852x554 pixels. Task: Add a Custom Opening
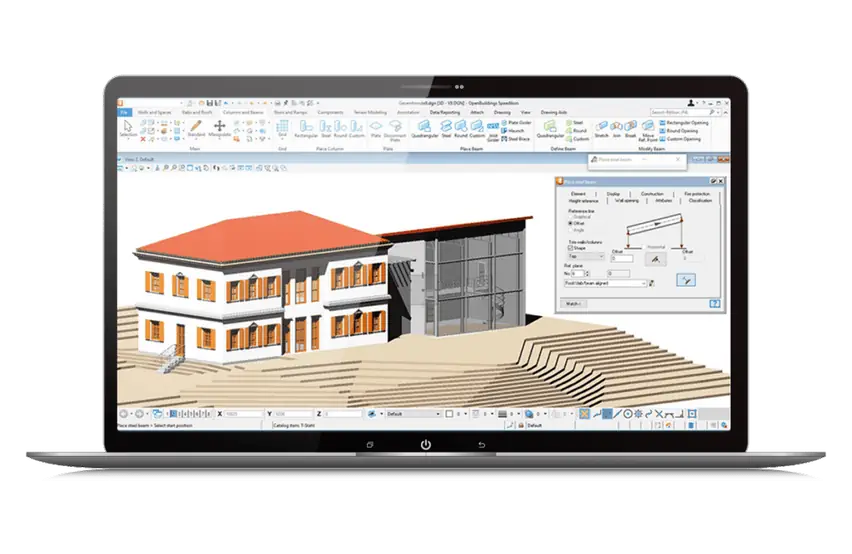pos(680,139)
